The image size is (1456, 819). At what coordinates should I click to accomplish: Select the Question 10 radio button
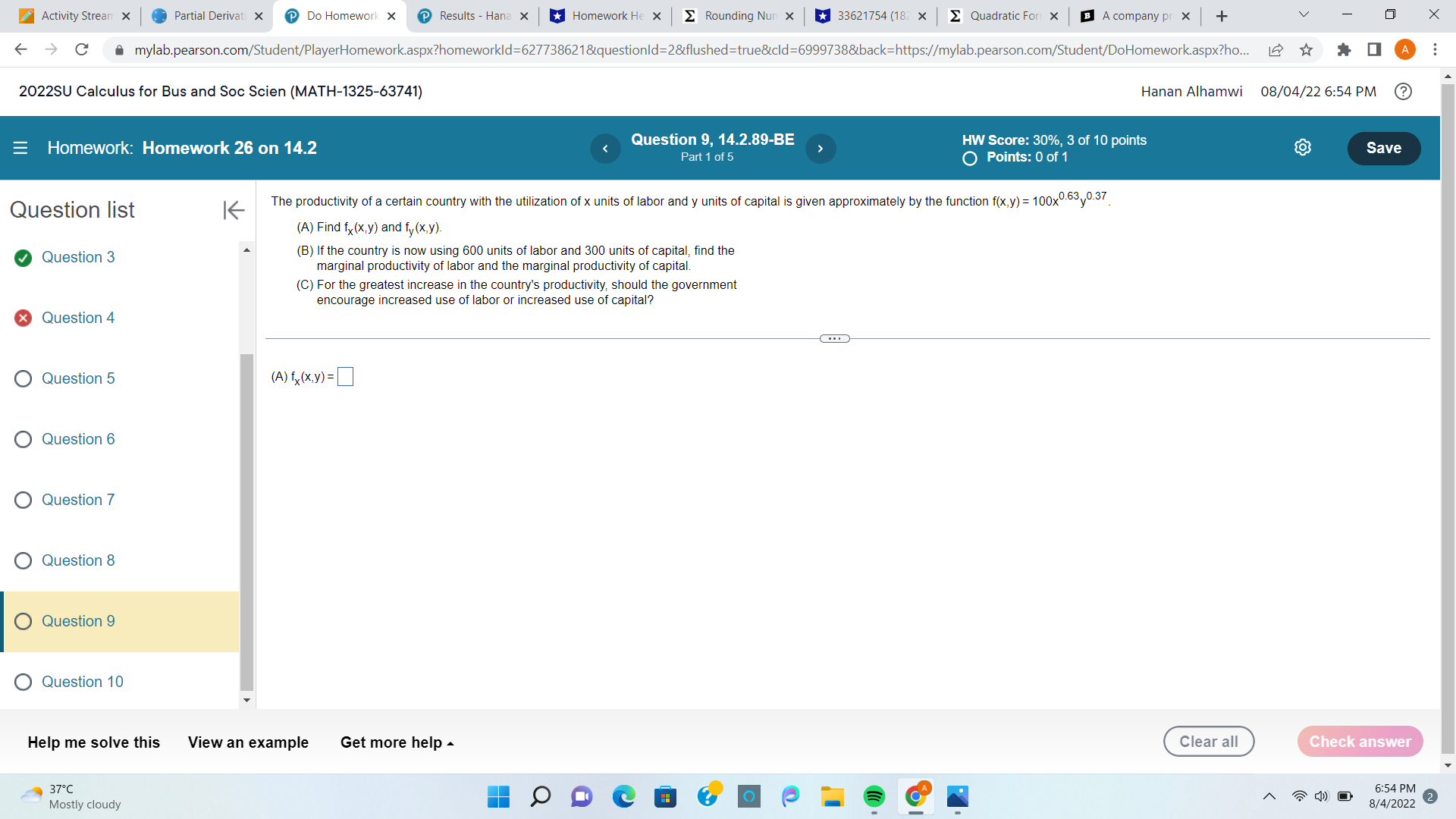coord(23,682)
